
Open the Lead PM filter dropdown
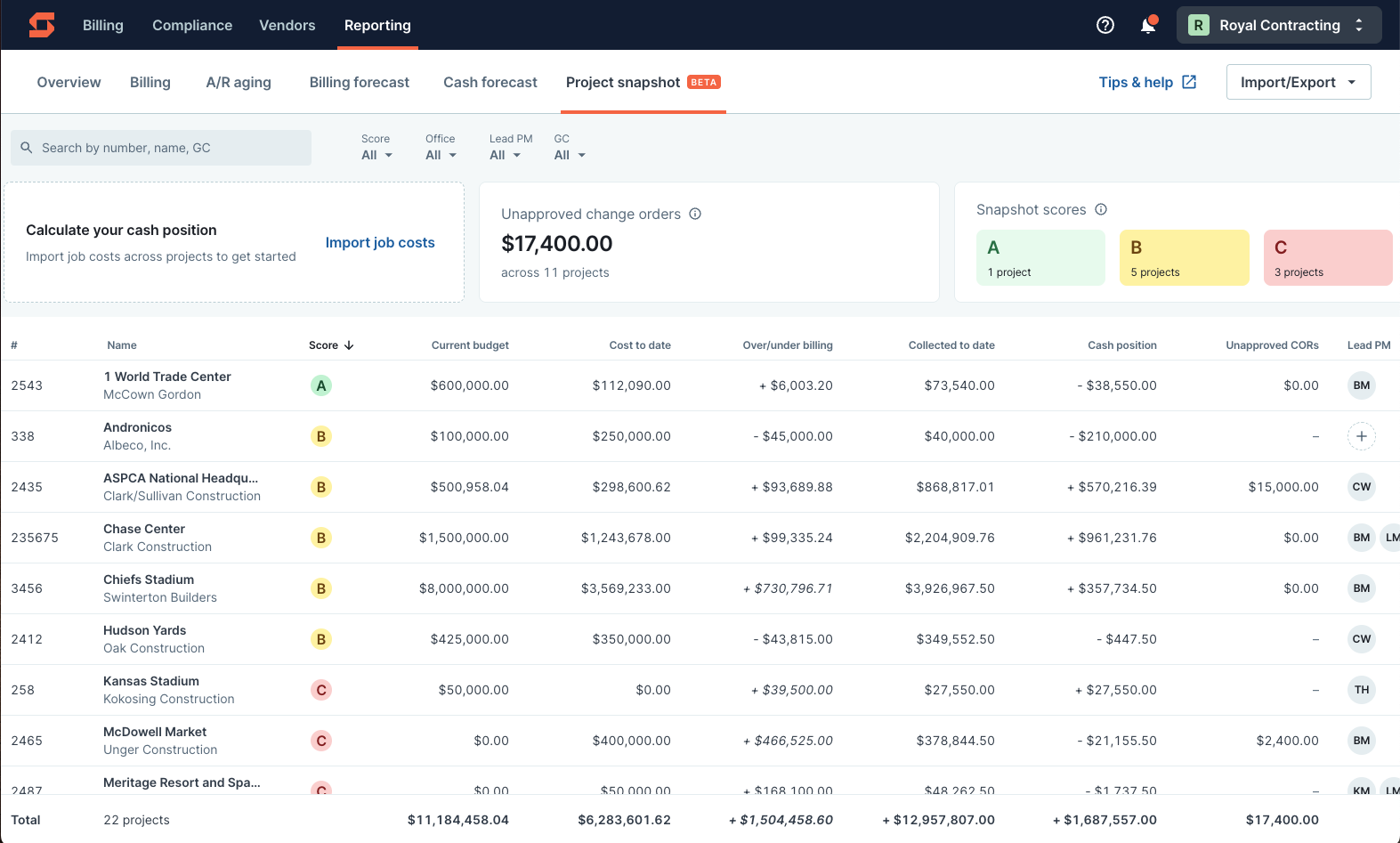(x=505, y=155)
